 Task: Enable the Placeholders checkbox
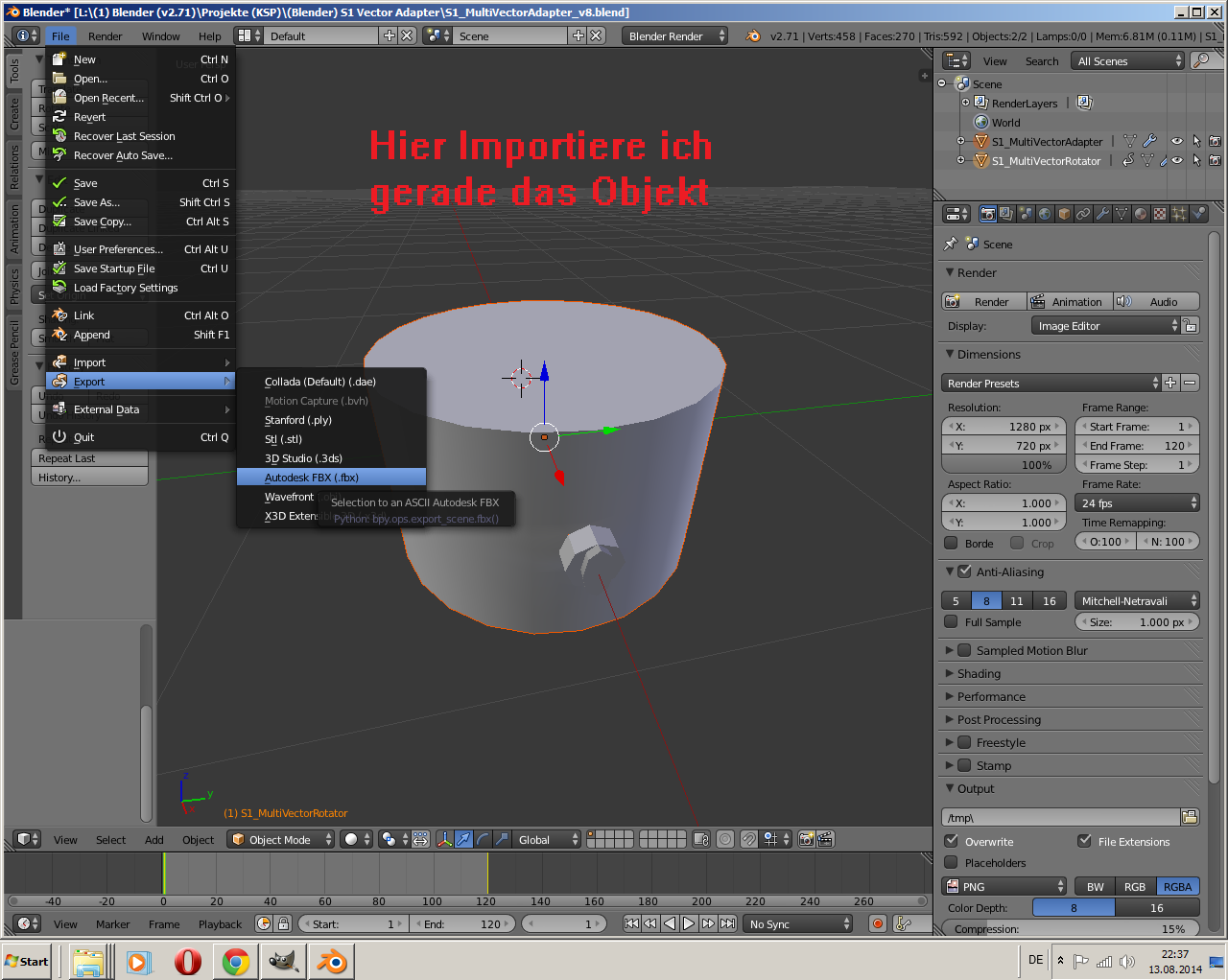[x=952, y=862]
